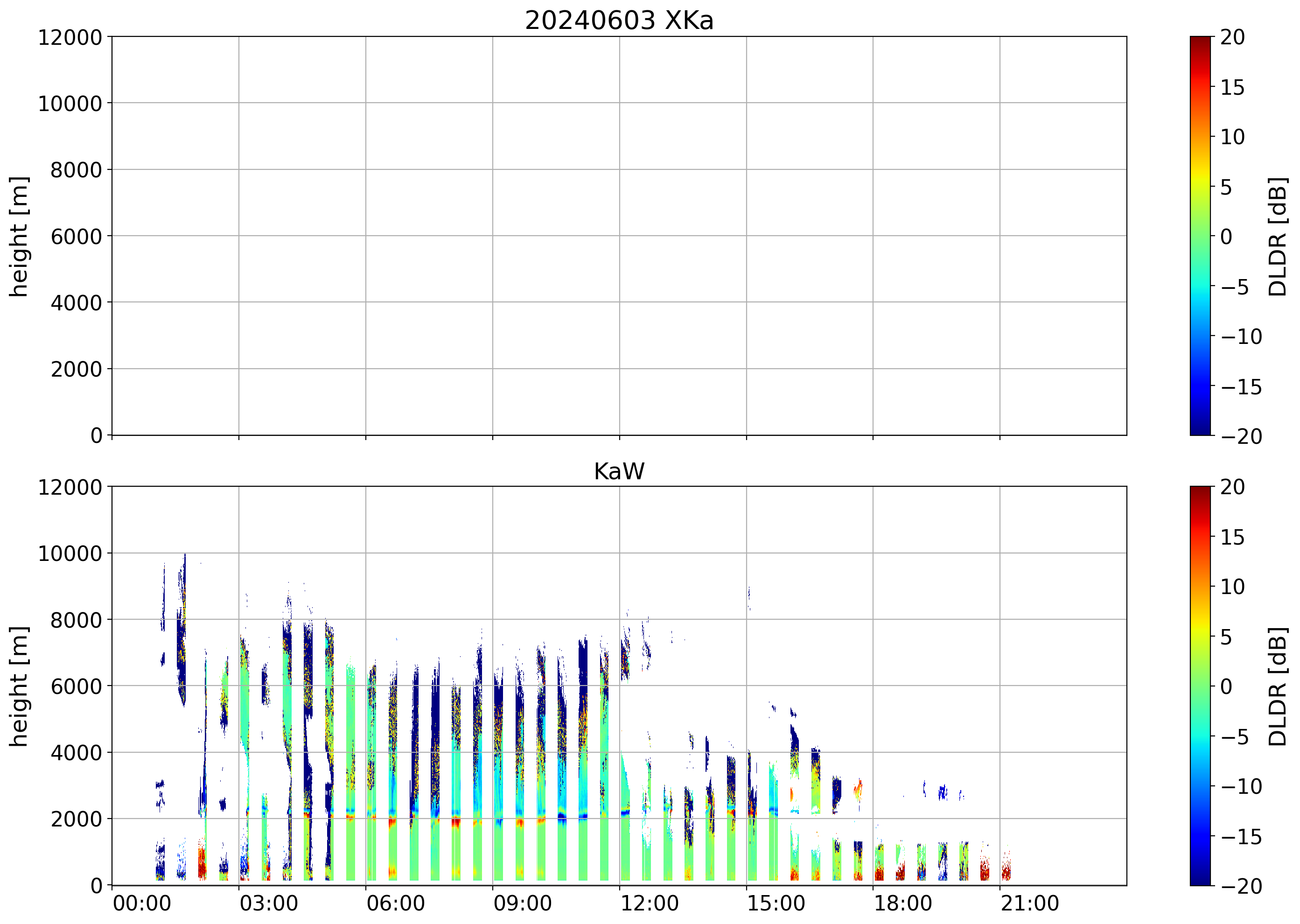Click the top colorbar at the 10 tick
The height and width of the screenshot is (924, 1300).
pyautogui.click(x=1200, y=137)
